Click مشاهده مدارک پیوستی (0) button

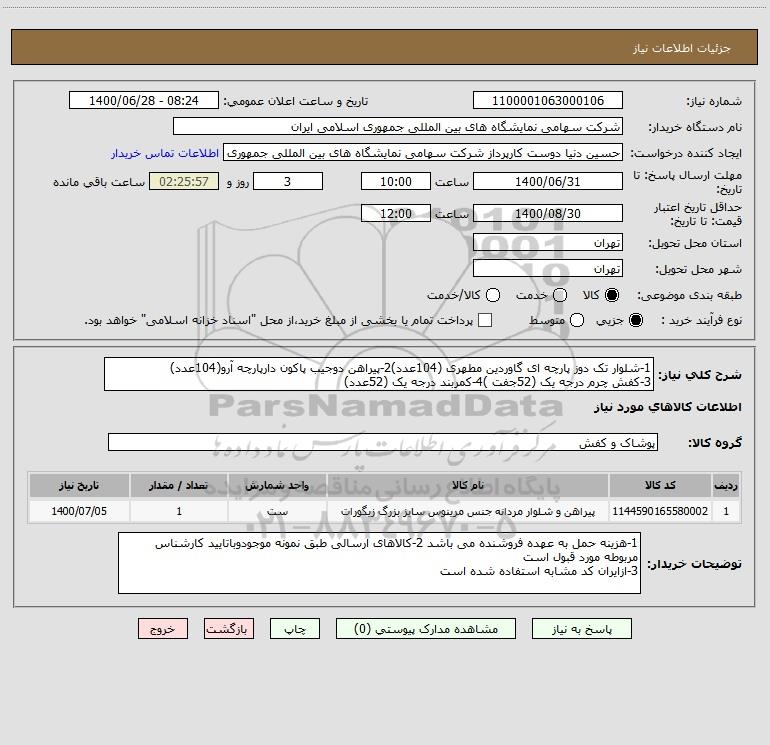pos(426,629)
